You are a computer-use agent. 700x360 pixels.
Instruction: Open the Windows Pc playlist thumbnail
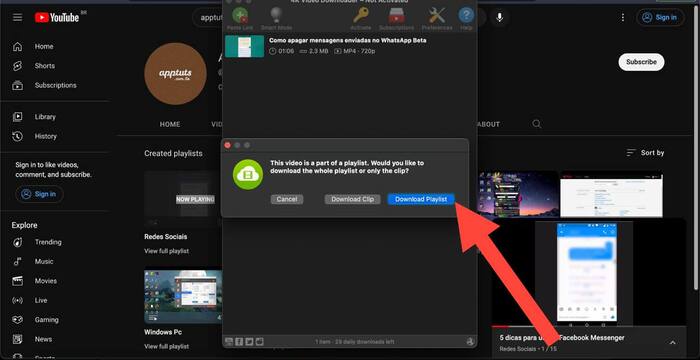183,296
